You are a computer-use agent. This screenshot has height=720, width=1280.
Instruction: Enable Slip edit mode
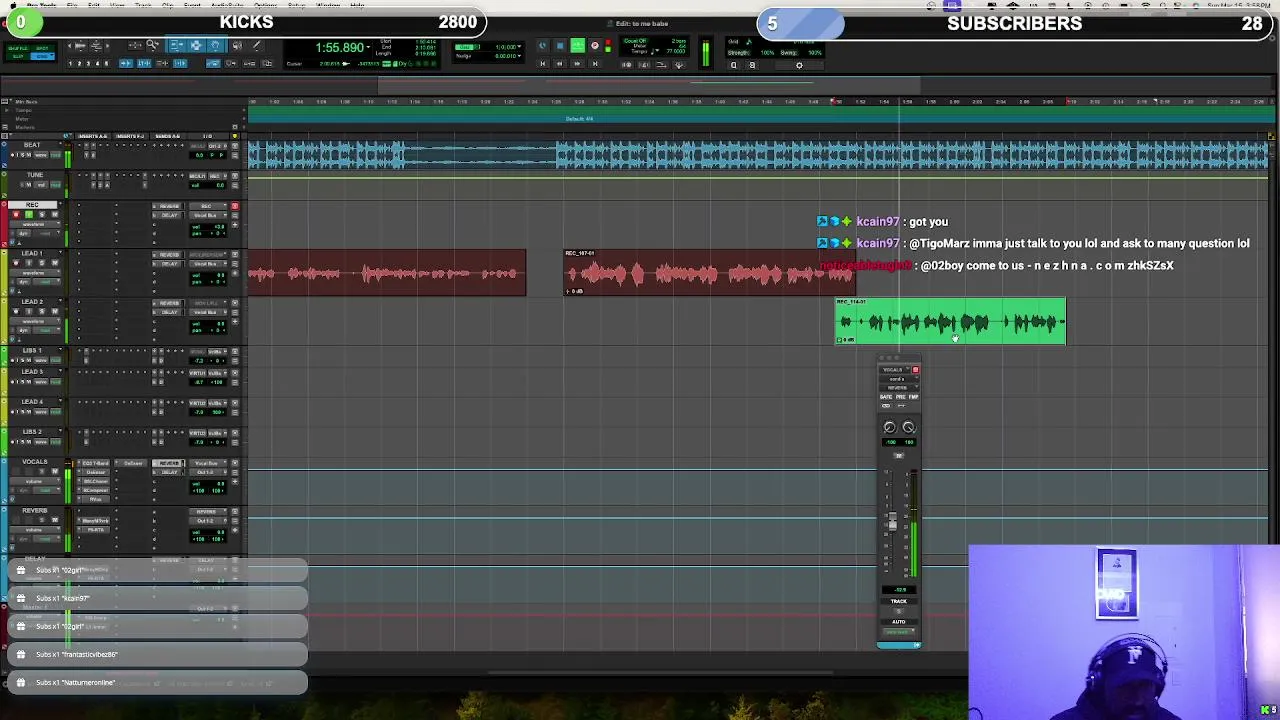coord(18,56)
